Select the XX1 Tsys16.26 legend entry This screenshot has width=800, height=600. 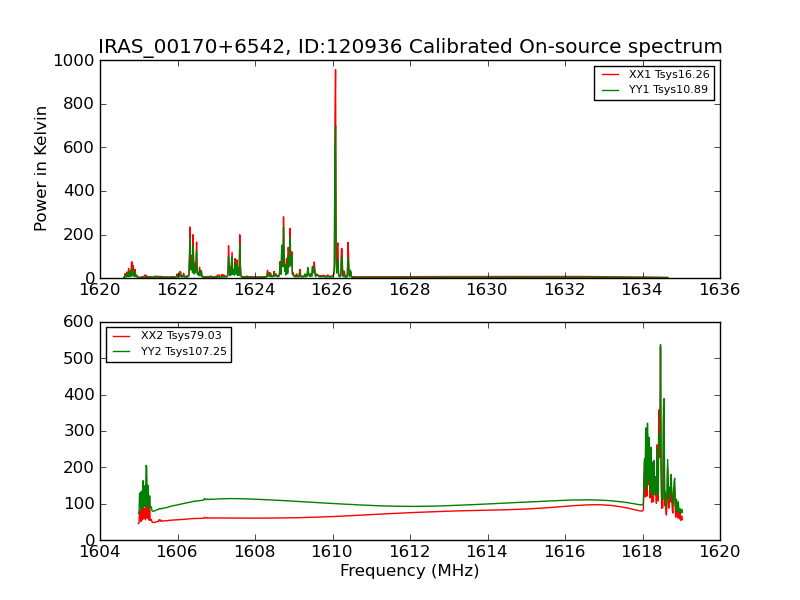(655, 74)
